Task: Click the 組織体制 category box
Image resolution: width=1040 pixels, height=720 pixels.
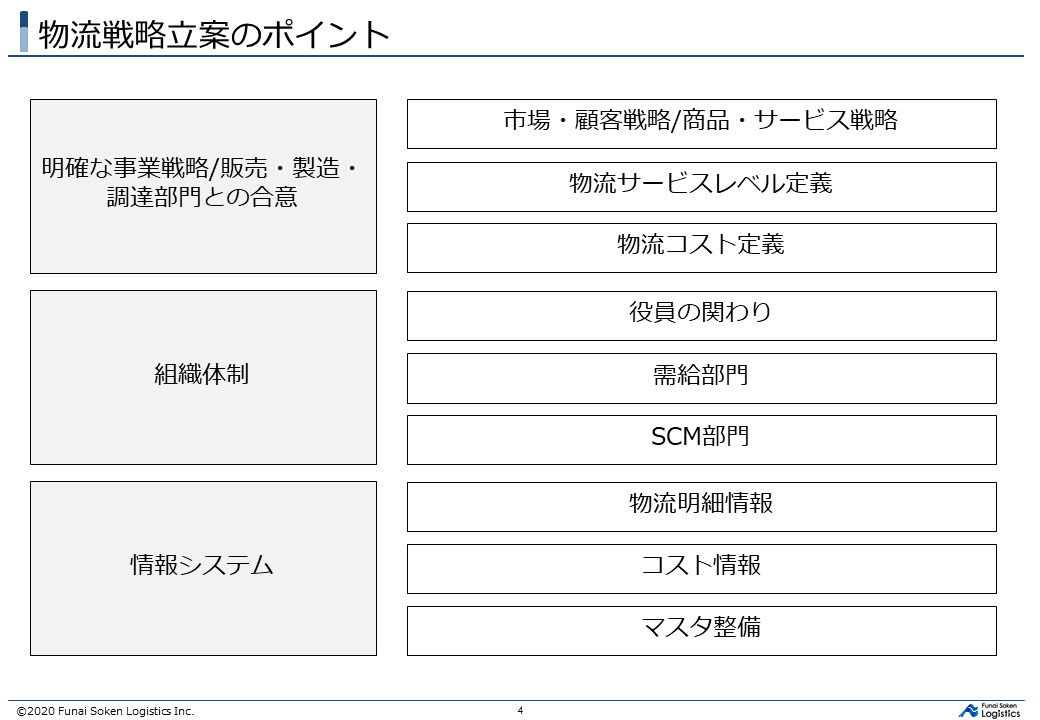Action: [203, 377]
